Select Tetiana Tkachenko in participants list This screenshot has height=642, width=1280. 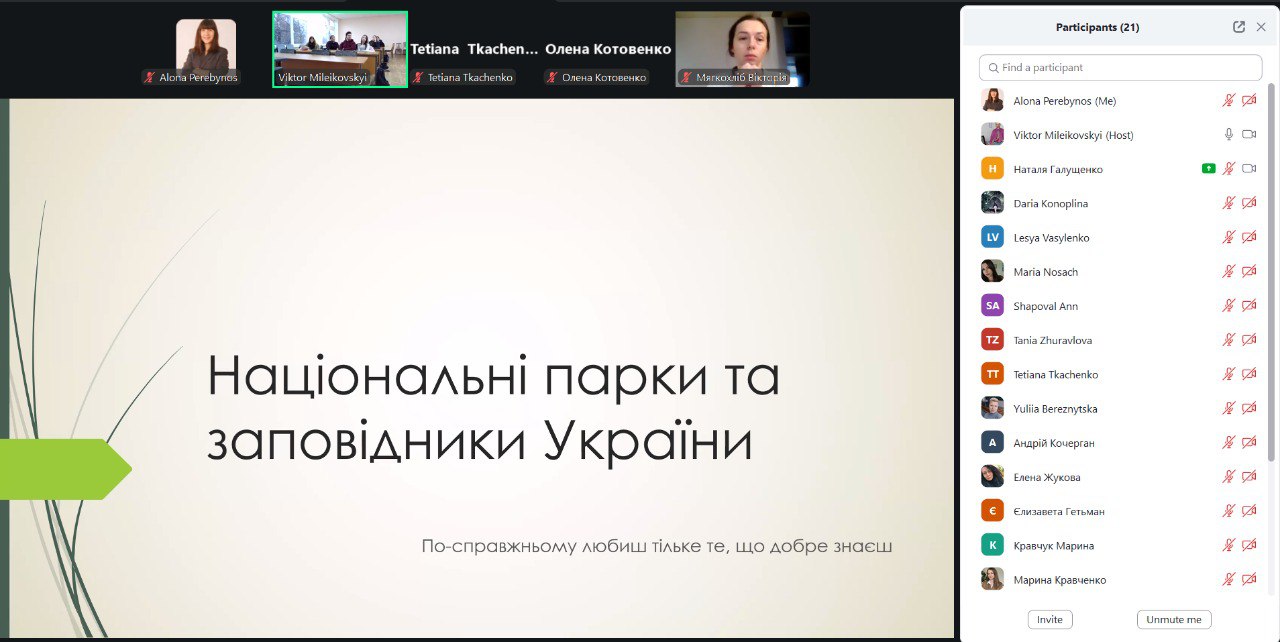click(1055, 375)
